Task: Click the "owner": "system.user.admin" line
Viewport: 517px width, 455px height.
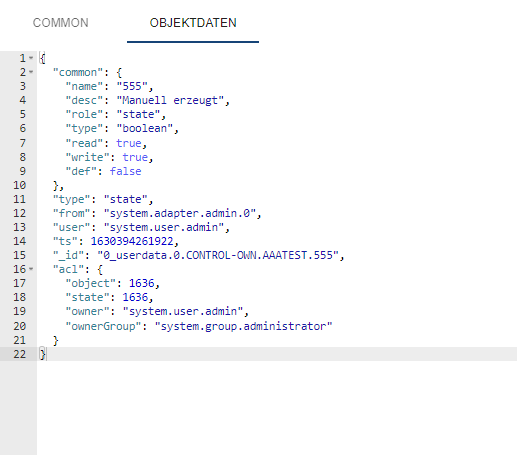Action: click(x=157, y=311)
